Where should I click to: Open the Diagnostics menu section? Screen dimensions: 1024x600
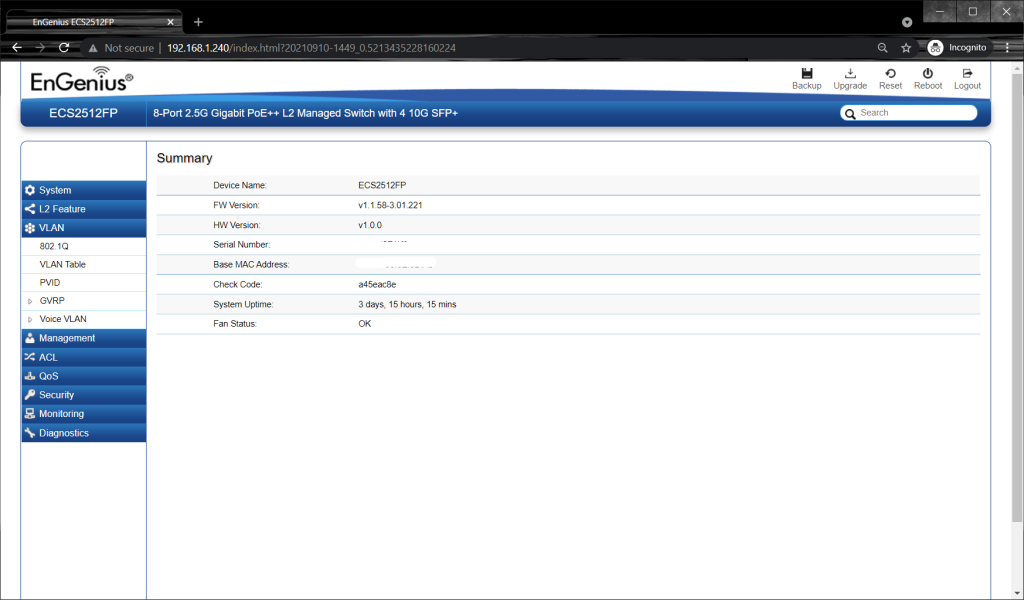tap(84, 433)
